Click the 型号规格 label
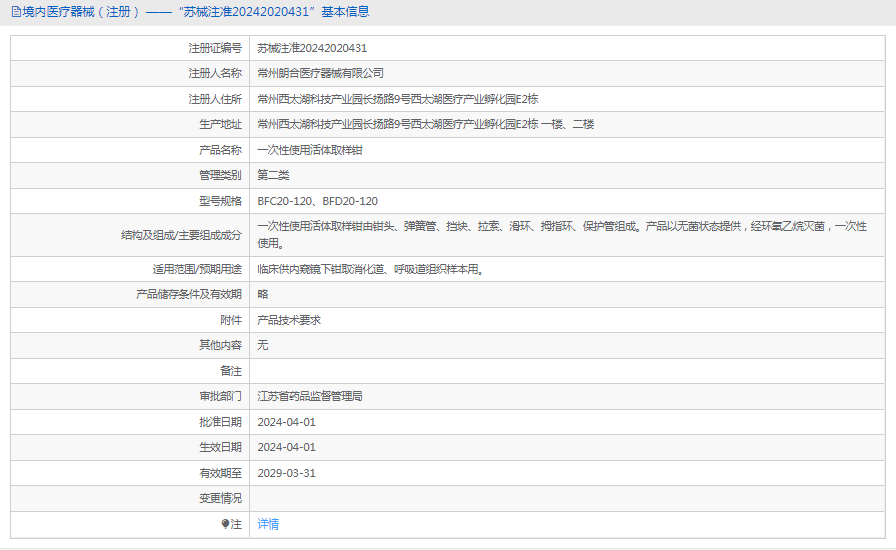 220,201
